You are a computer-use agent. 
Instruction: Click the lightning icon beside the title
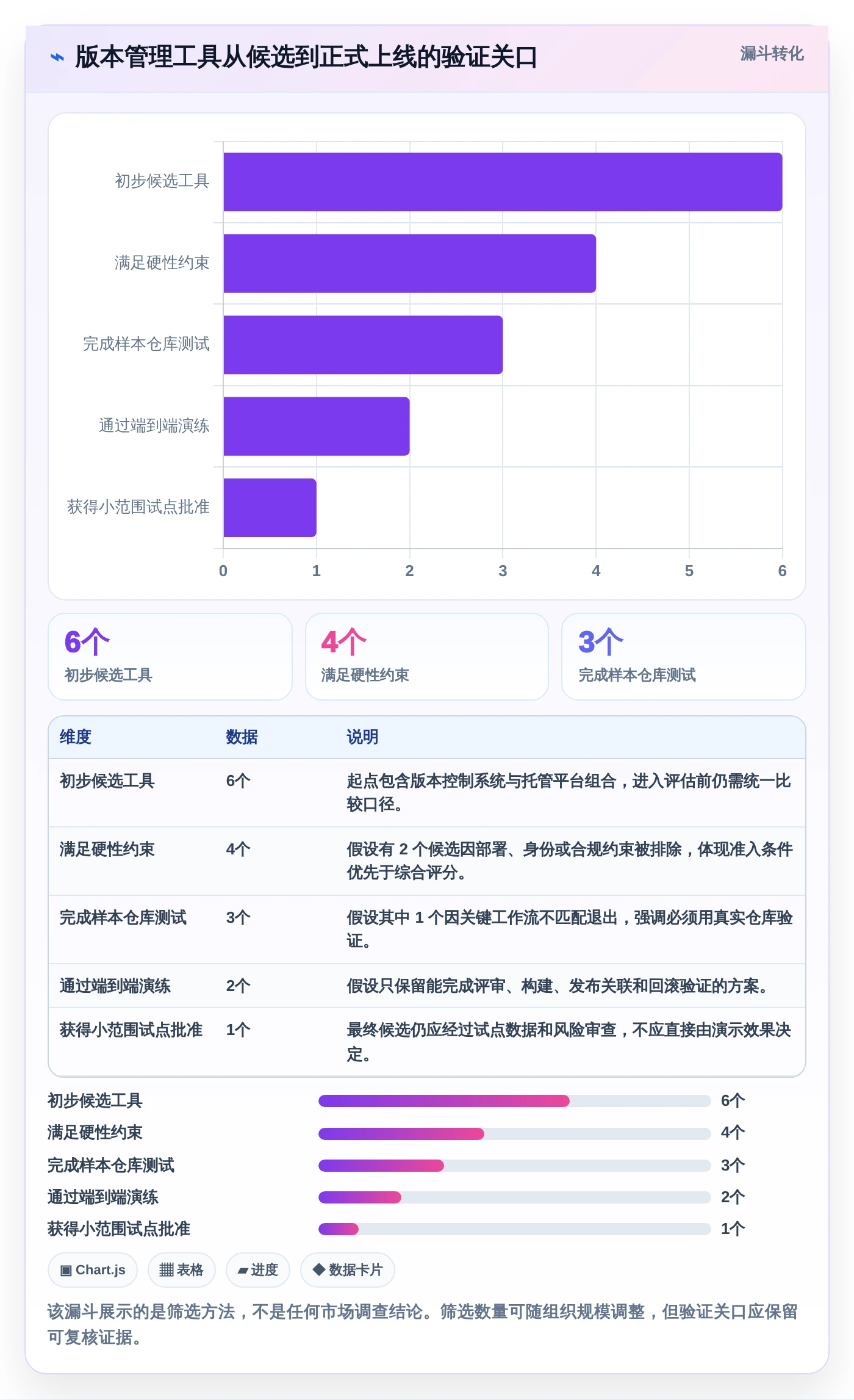click(57, 57)
